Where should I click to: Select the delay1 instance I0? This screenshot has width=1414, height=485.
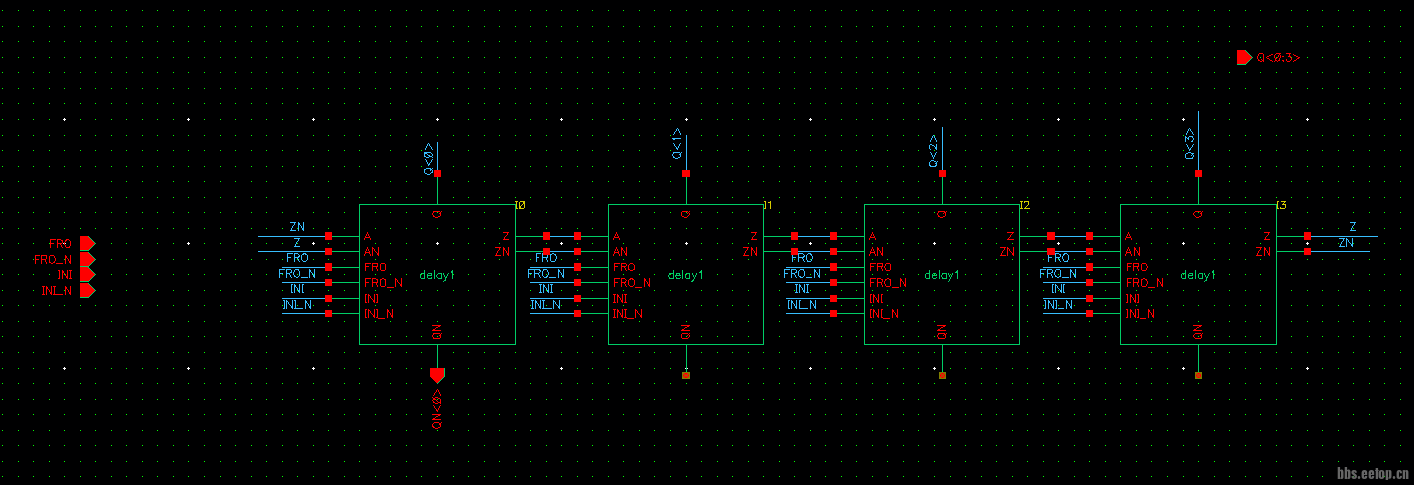click(437, 274)
